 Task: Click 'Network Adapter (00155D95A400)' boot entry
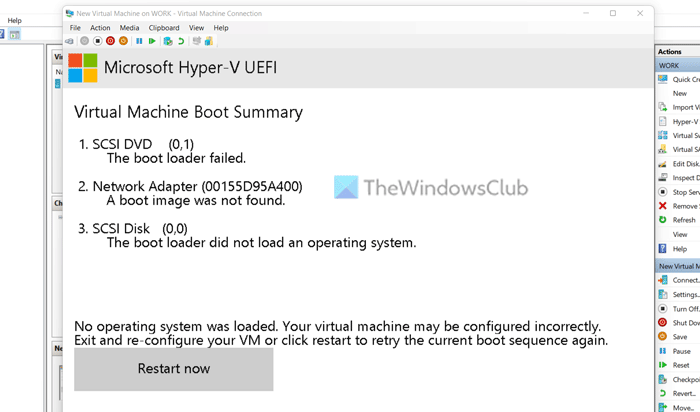(197, 187)
